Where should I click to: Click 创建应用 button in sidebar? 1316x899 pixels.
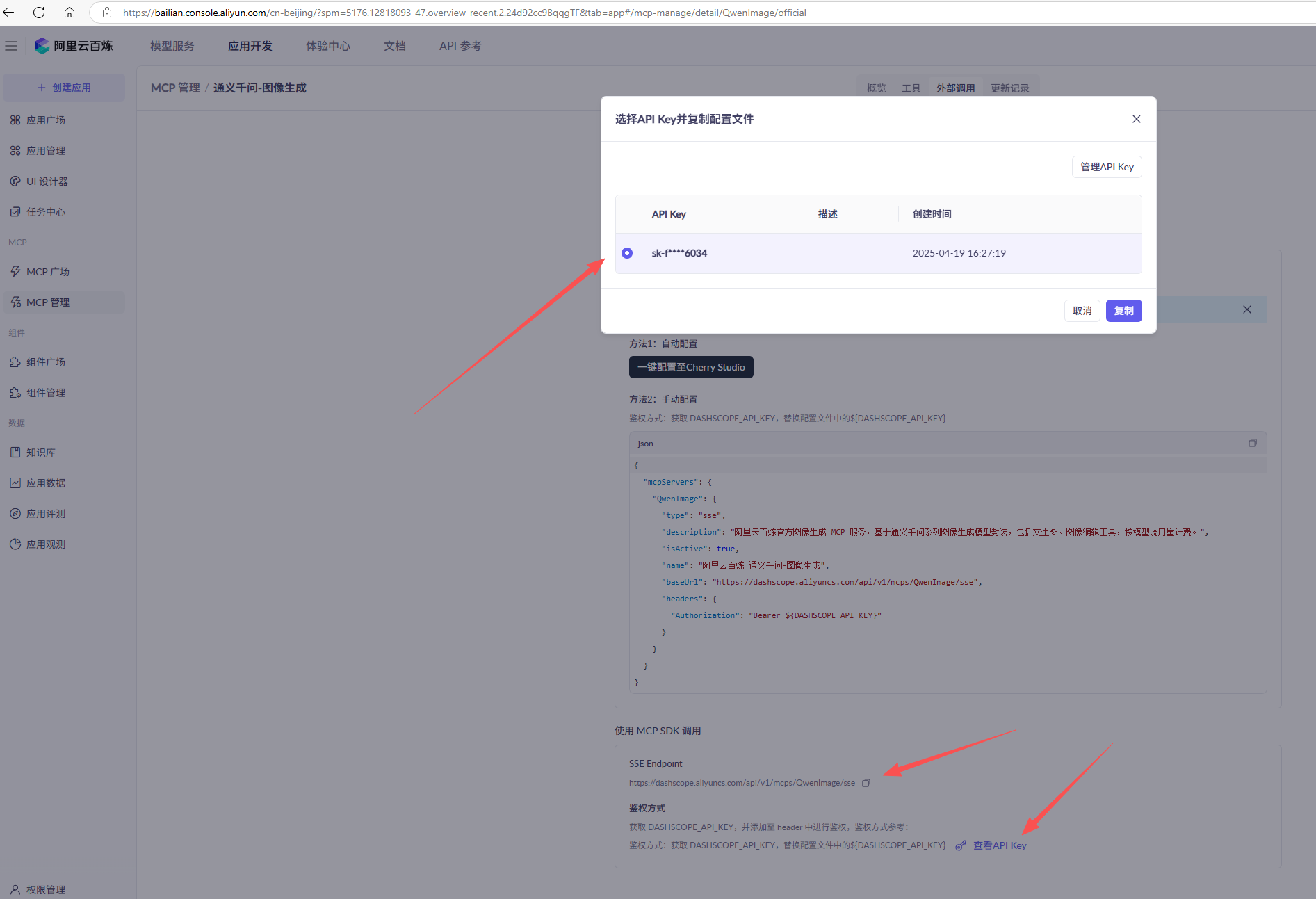(64, 88)
